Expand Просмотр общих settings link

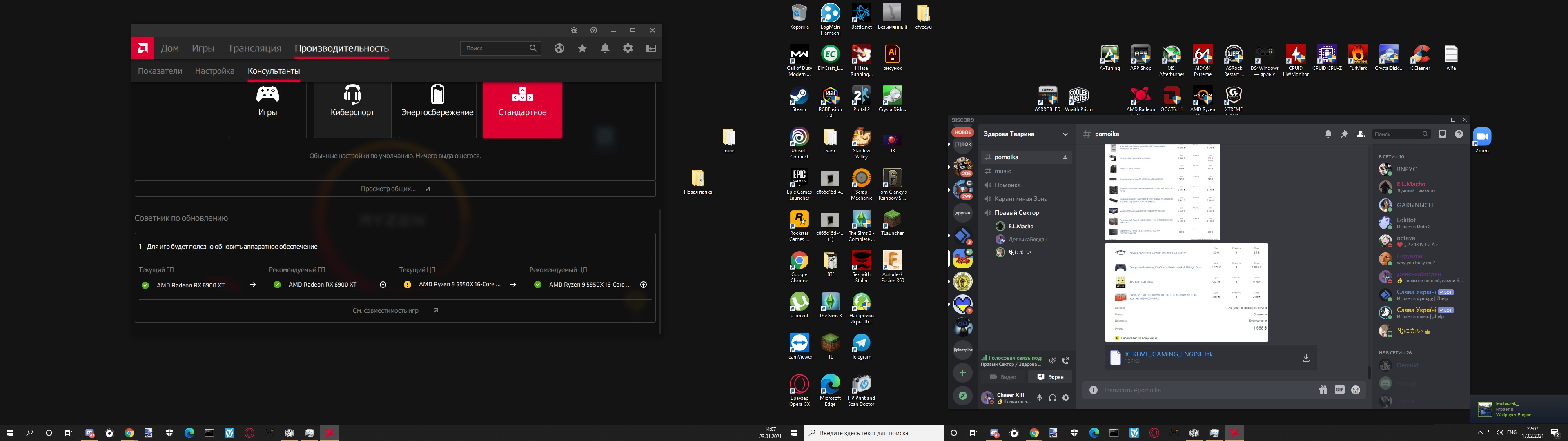pyautogui.click(x=395, y=189)
